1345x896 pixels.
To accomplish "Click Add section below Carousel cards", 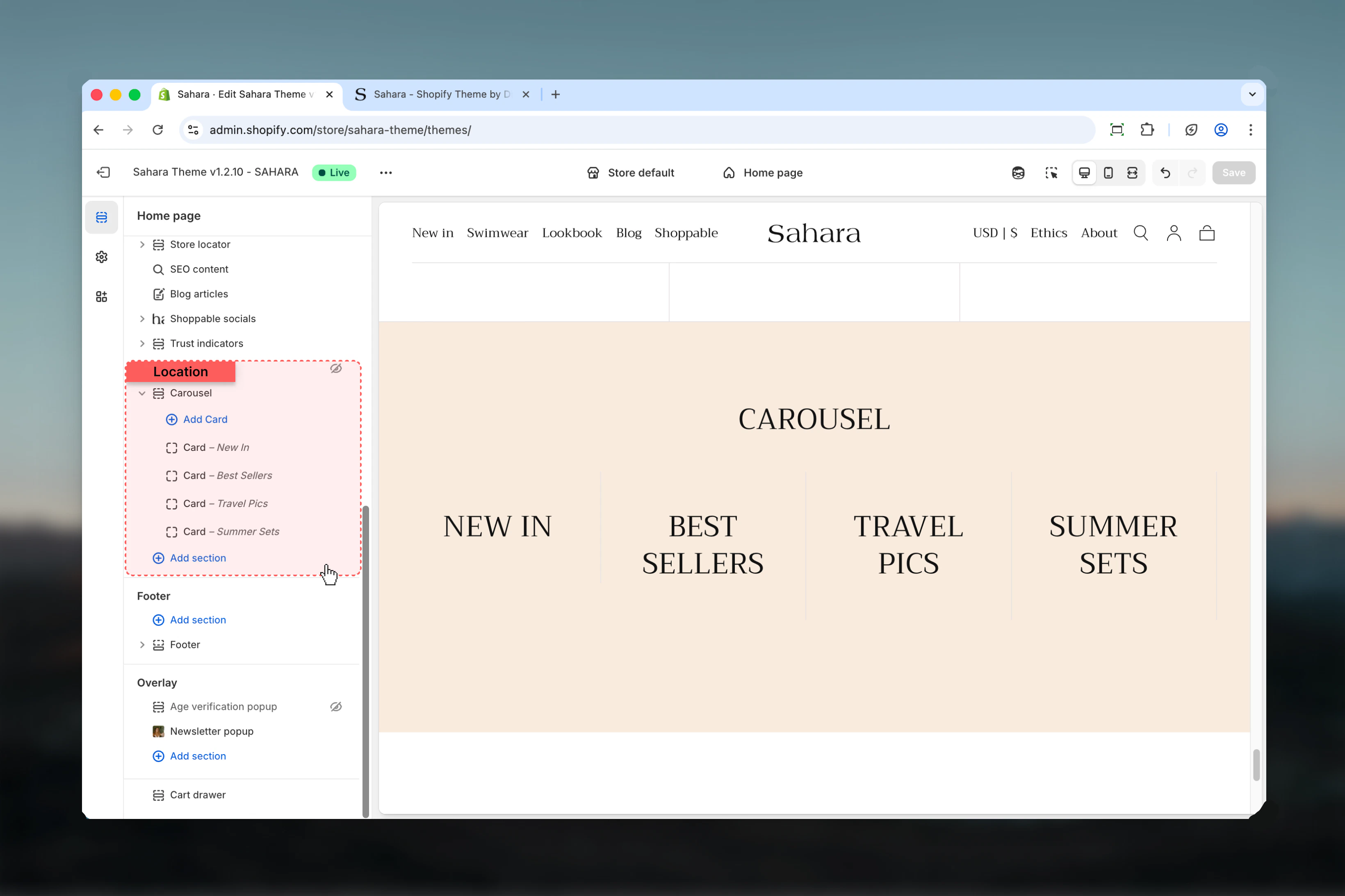I will tap(189, 558).
